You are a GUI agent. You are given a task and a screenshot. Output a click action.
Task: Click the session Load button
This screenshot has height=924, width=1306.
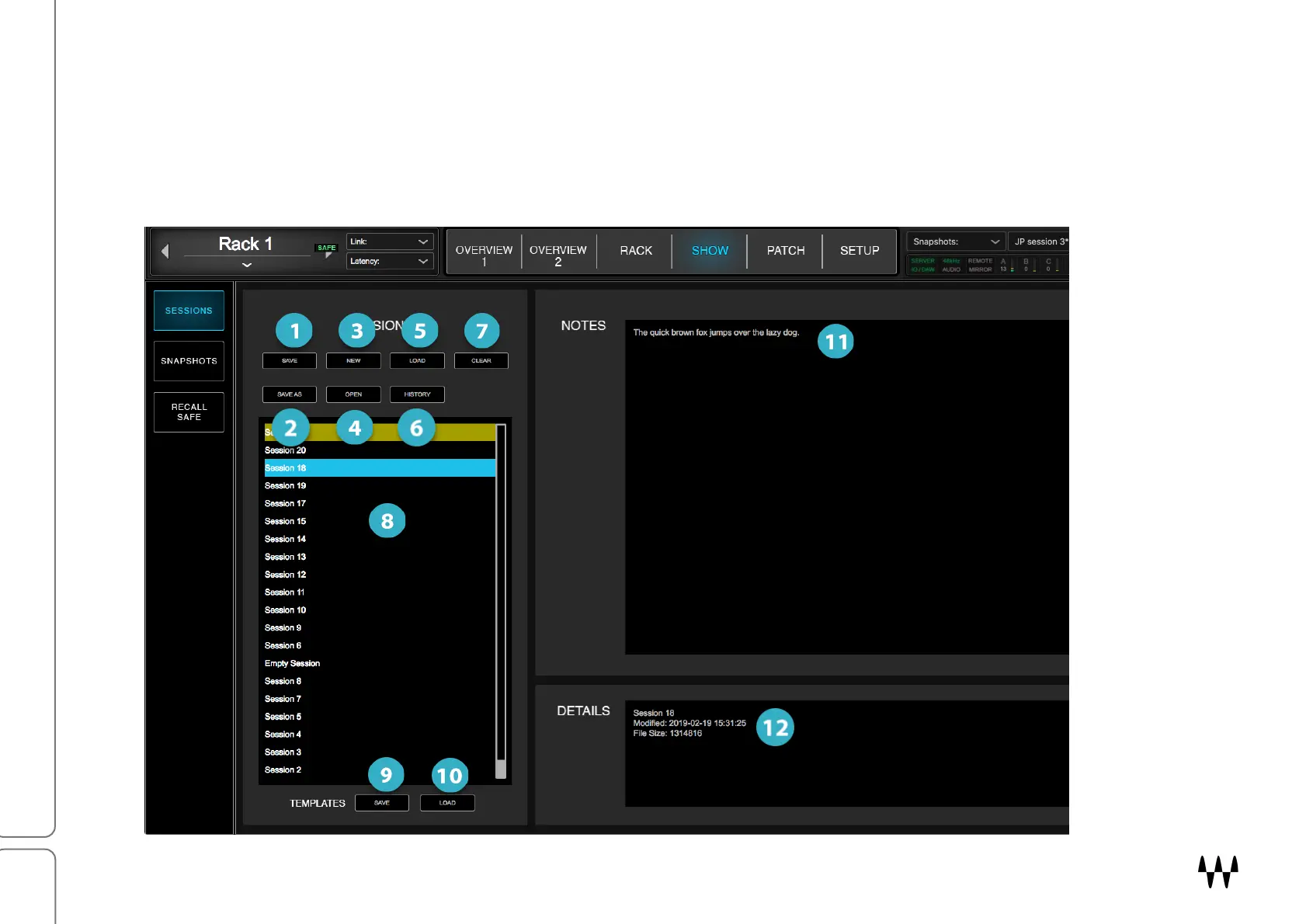[x=417, y=361]
